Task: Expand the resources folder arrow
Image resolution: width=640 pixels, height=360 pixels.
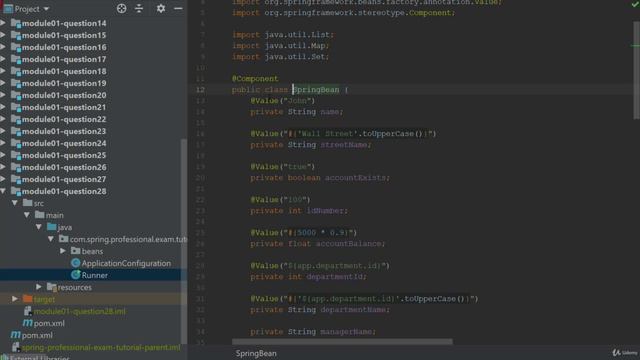Action: (39, 287)
